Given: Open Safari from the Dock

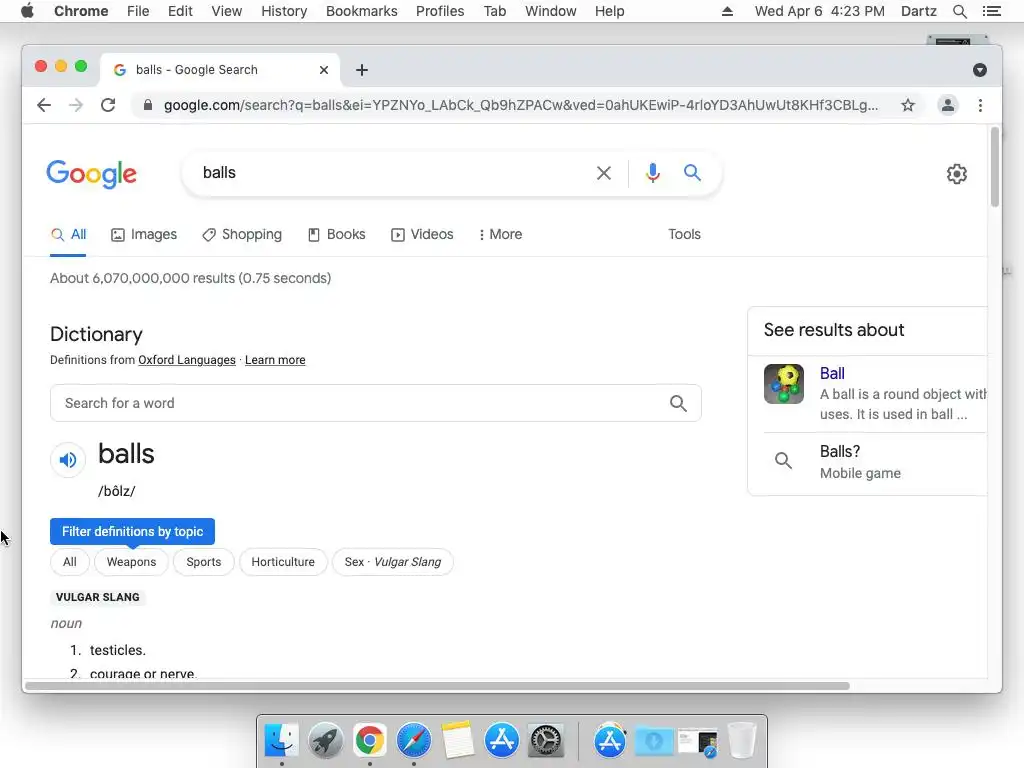Looking at the screenshot, I should [x=413, y=740].
